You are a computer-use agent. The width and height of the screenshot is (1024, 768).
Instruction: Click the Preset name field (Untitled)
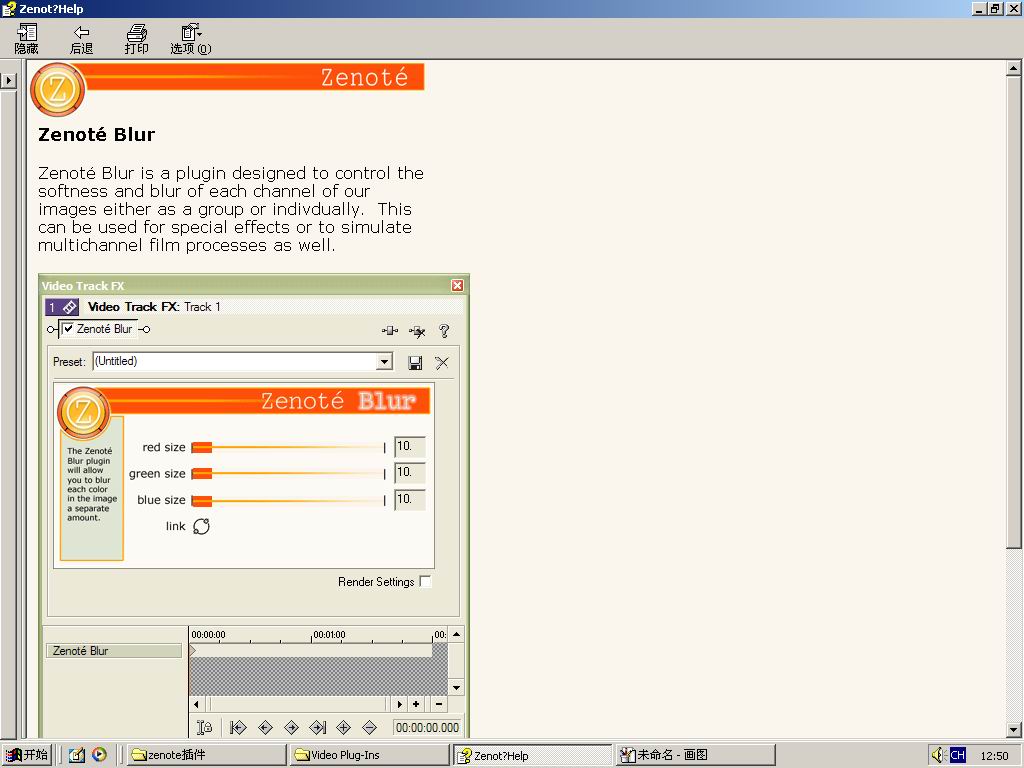click(234, 362)
